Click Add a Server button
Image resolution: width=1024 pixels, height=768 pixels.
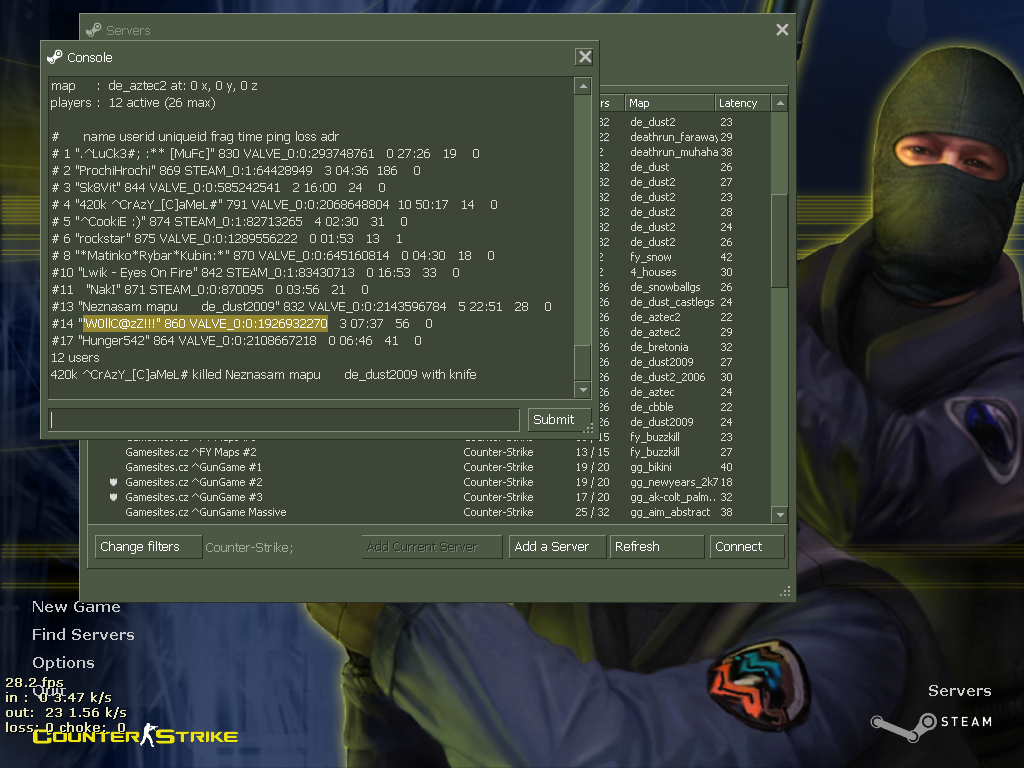[556, 547]
